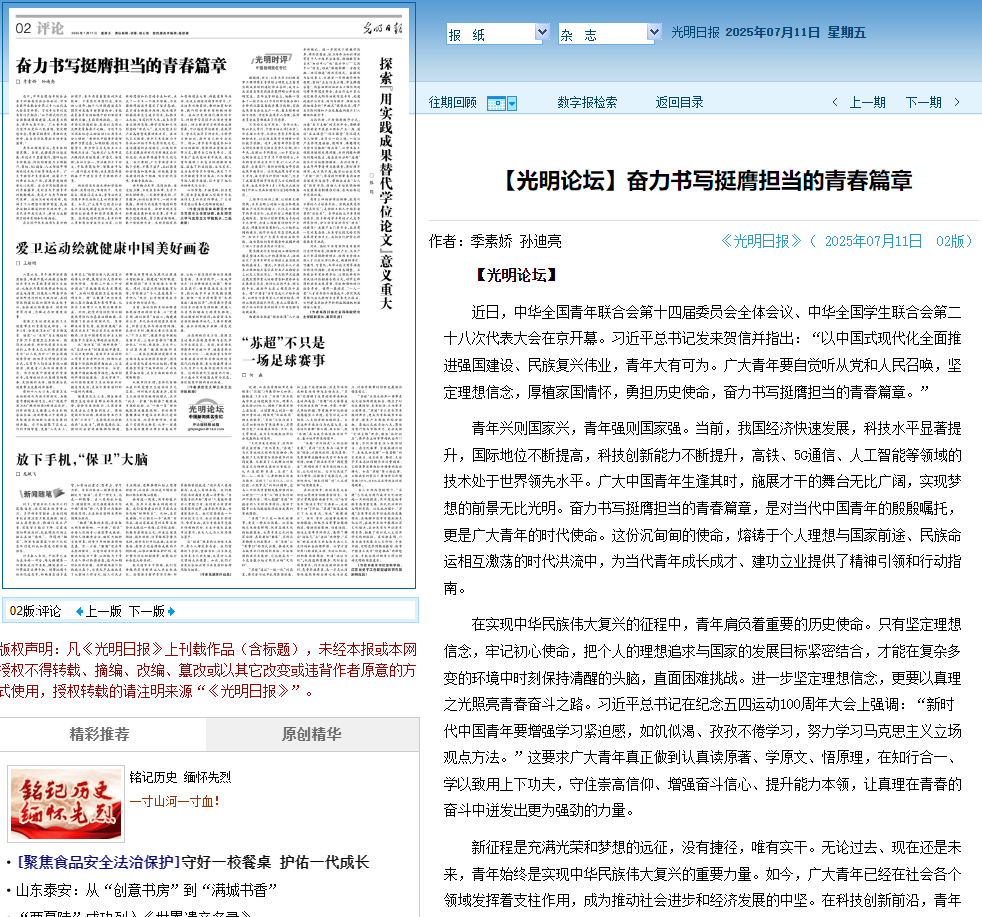
Task: Click 返回目录 to return to contents
Action: 679,102
